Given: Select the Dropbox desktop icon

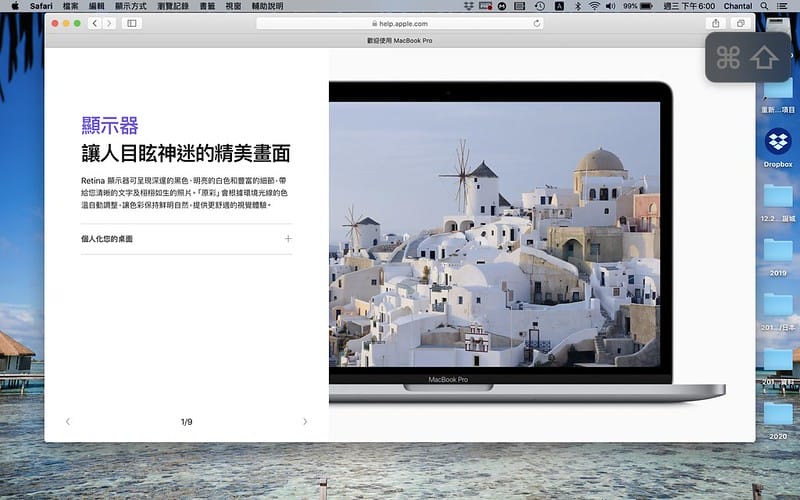Looking at the screenshot, I should point(778,147).
